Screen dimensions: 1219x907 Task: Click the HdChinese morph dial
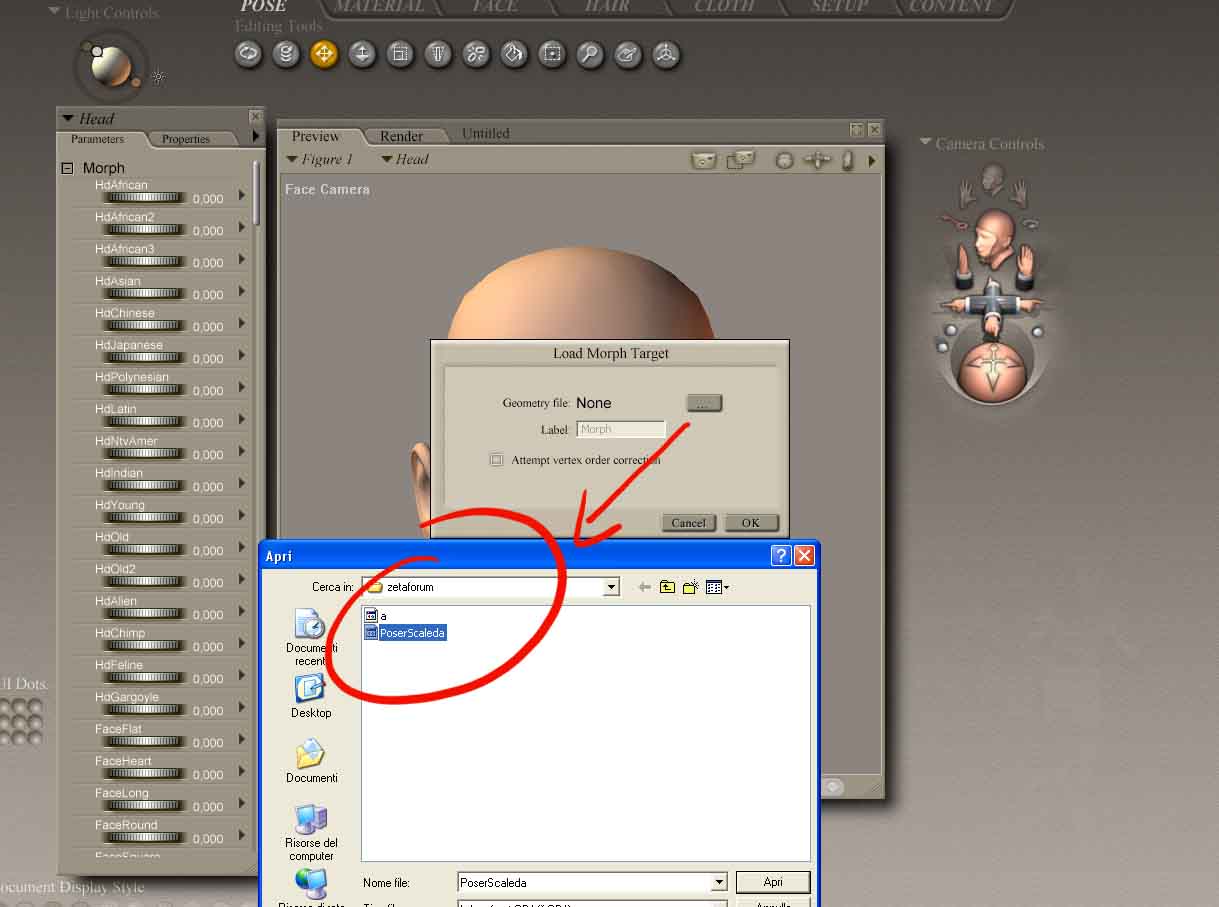point(145,325)
